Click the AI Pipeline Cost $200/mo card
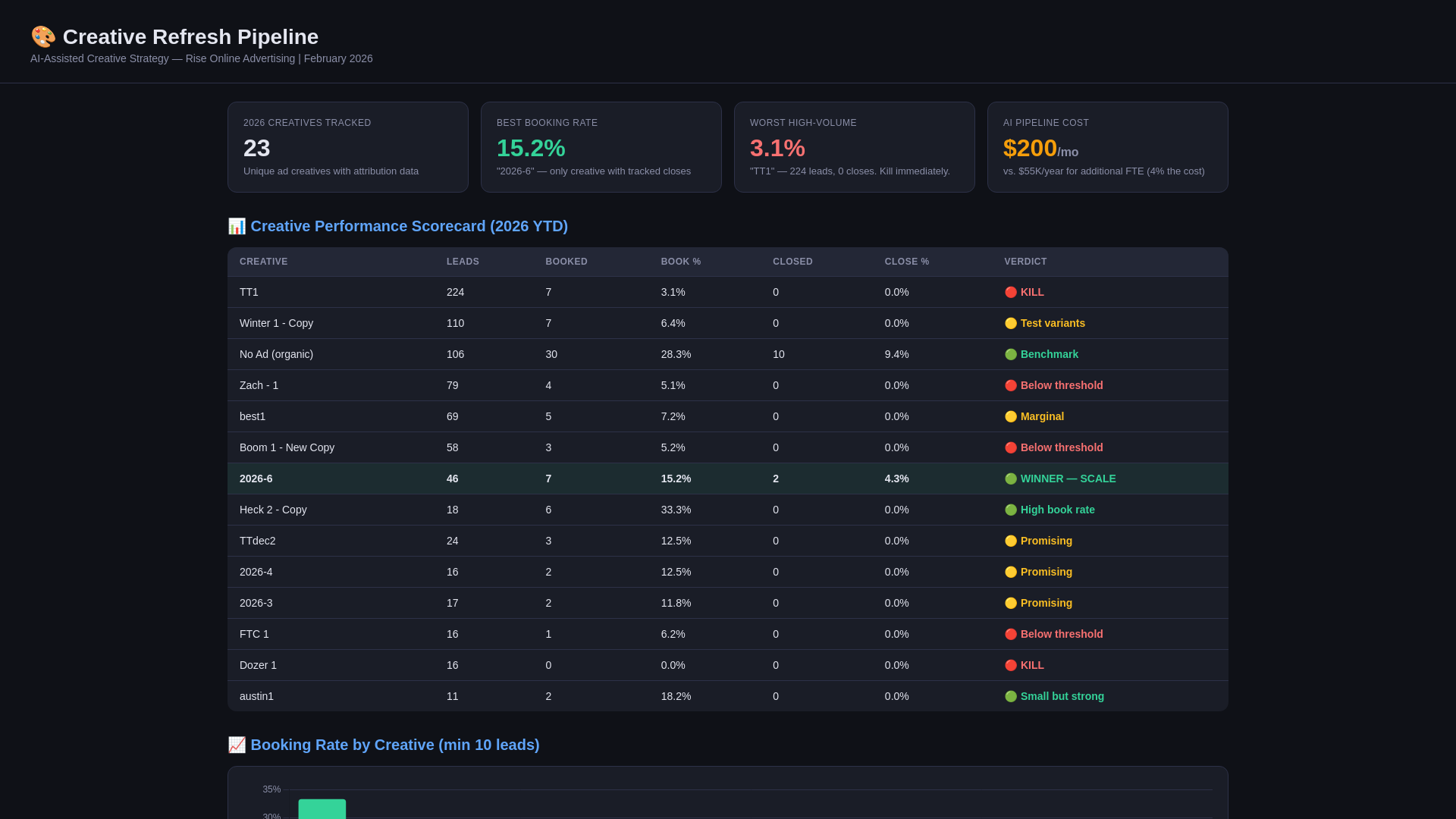1456x819 pixels. point(1107,147)
